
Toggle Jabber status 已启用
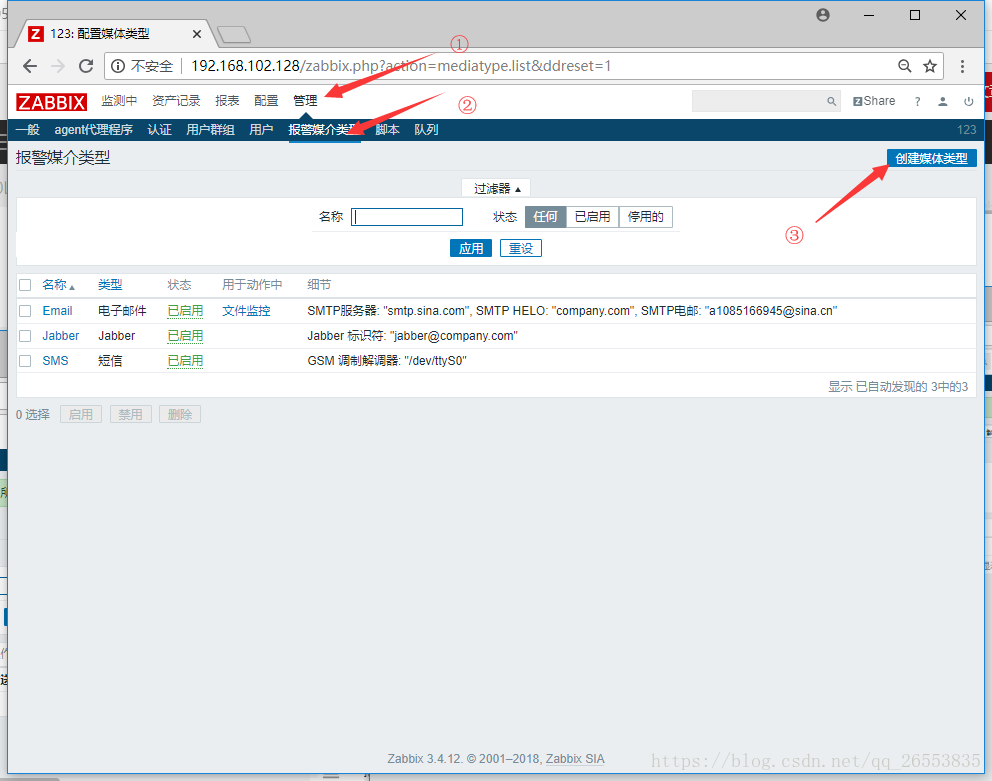tap(185, 336)
